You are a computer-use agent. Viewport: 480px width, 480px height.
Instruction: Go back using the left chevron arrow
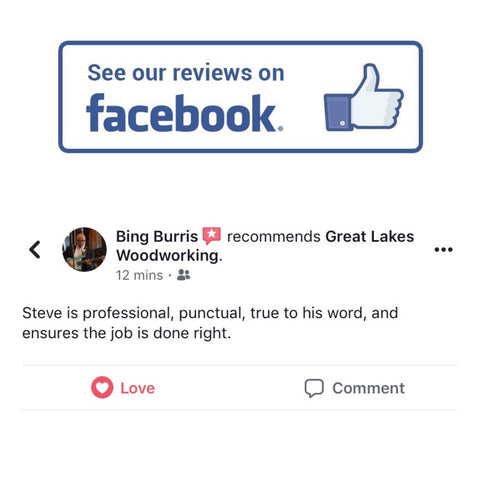click(35, 250)
